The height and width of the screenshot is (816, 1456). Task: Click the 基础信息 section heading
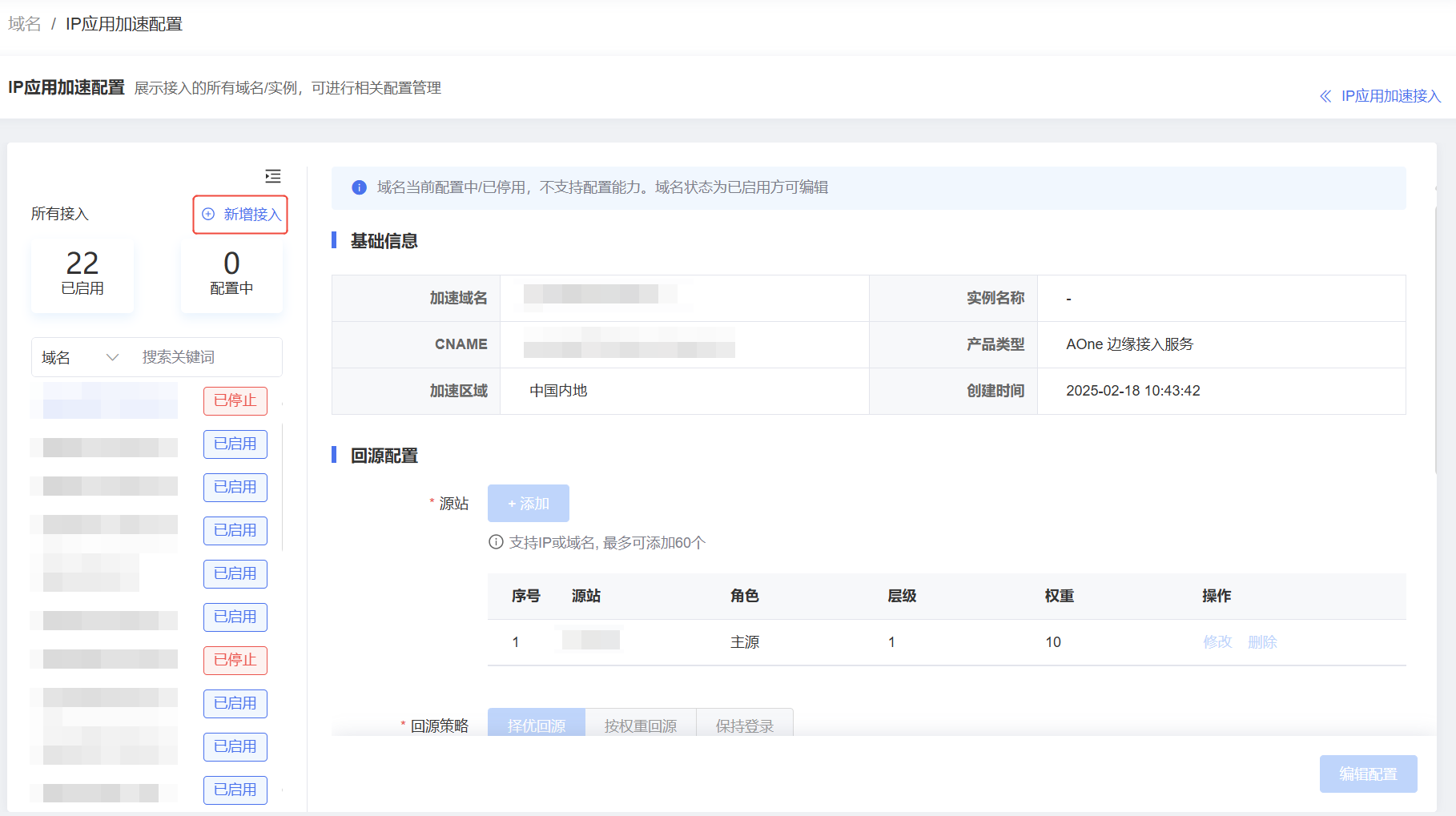384,241
